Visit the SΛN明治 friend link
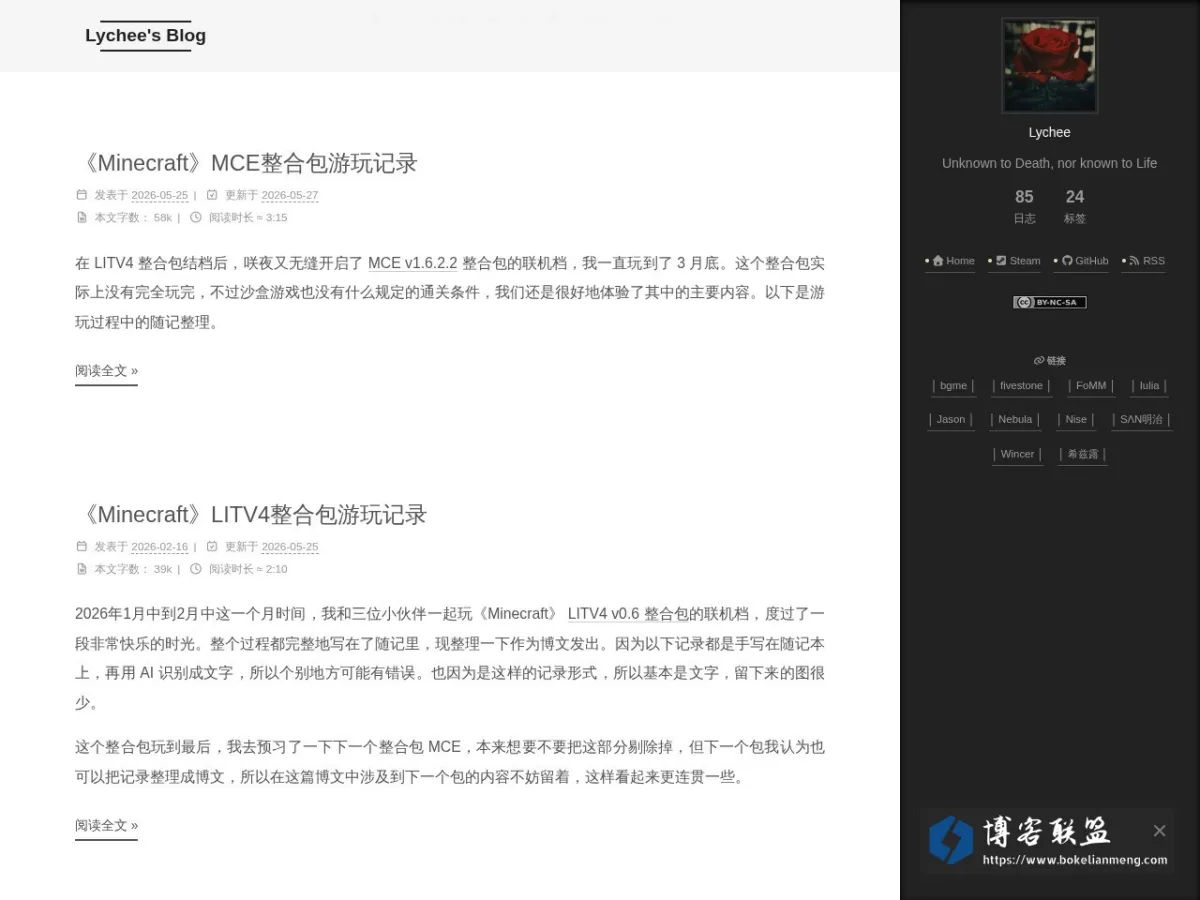Image resolution: width=1200 pixels, height=900 pixels. coord(1141,420)
